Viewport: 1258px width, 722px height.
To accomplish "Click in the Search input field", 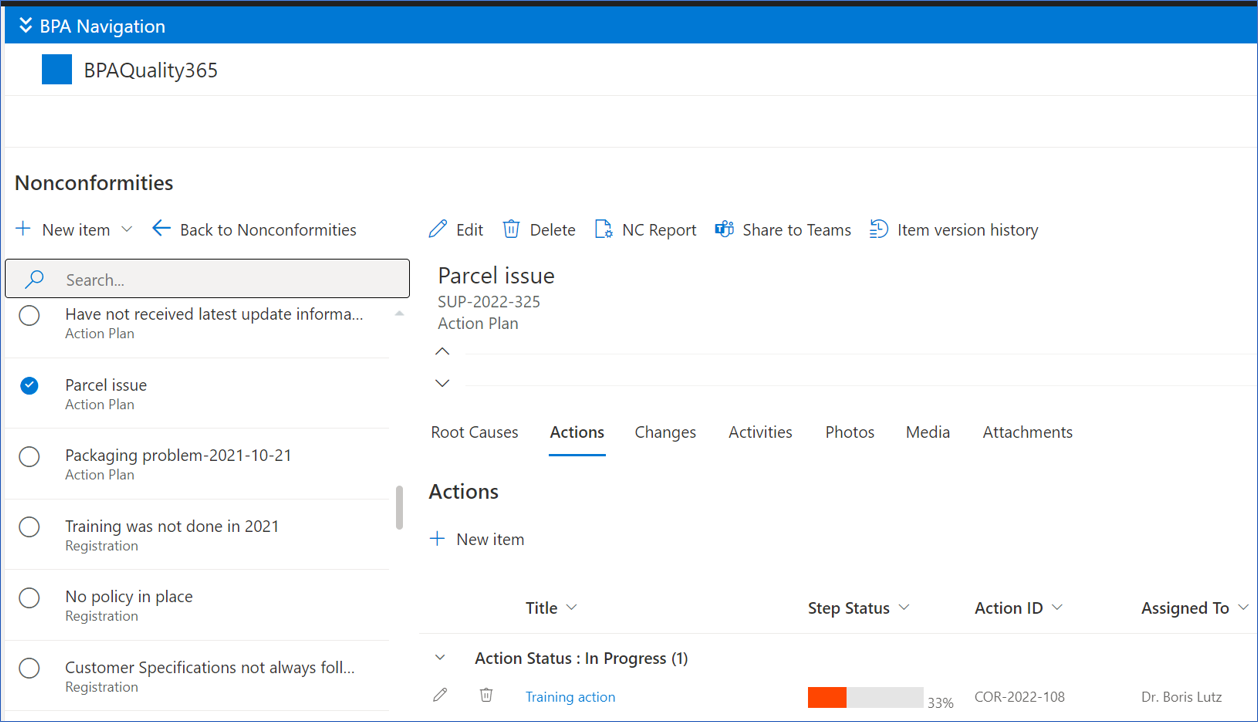I will pos(207,279).
